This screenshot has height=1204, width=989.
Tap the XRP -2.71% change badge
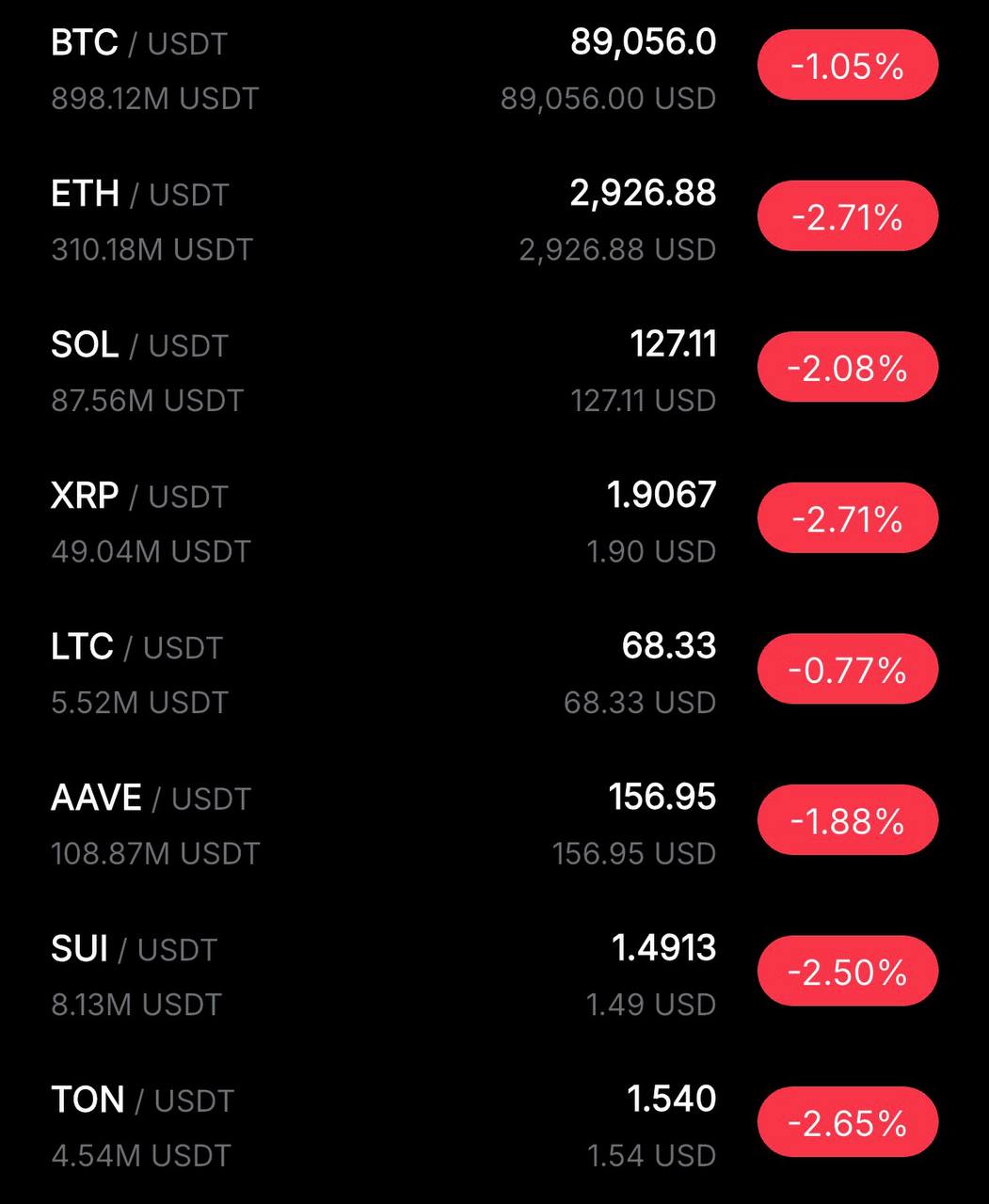[847, 519]
